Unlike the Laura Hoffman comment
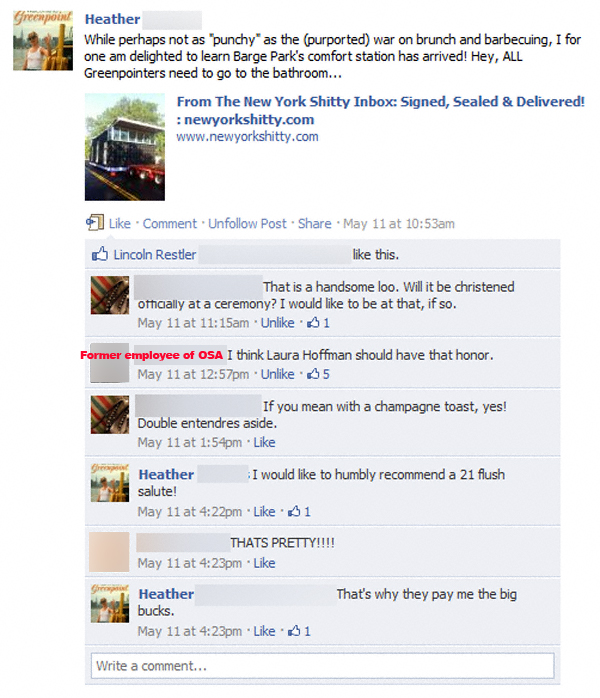The height and width of the screenshot is (698, 600). click(277, 374)
